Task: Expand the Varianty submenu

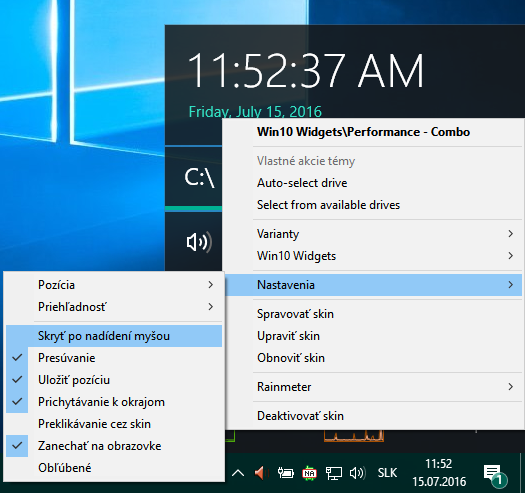Action: (x=373, y=234)
